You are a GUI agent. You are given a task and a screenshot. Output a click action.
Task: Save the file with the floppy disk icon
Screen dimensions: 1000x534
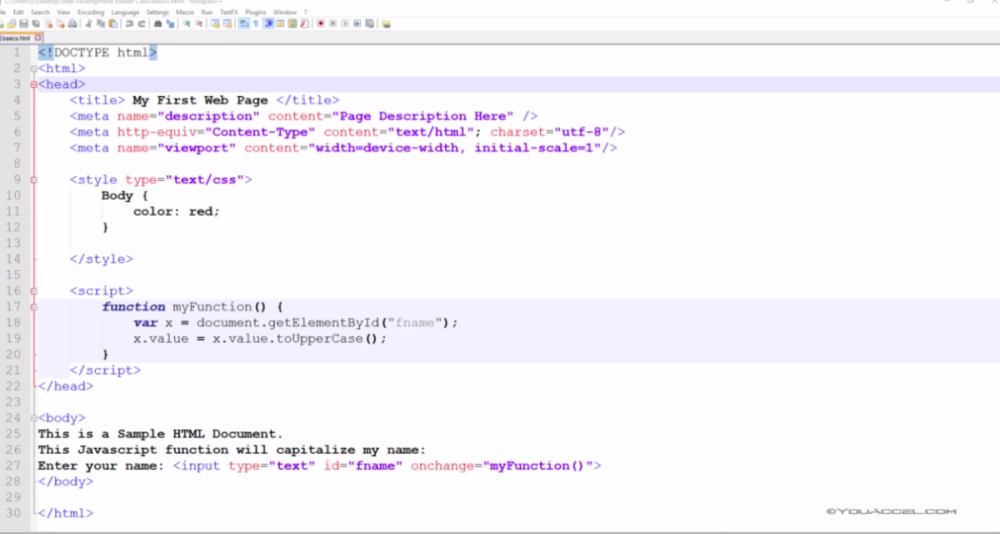click(x=24, y=24)
